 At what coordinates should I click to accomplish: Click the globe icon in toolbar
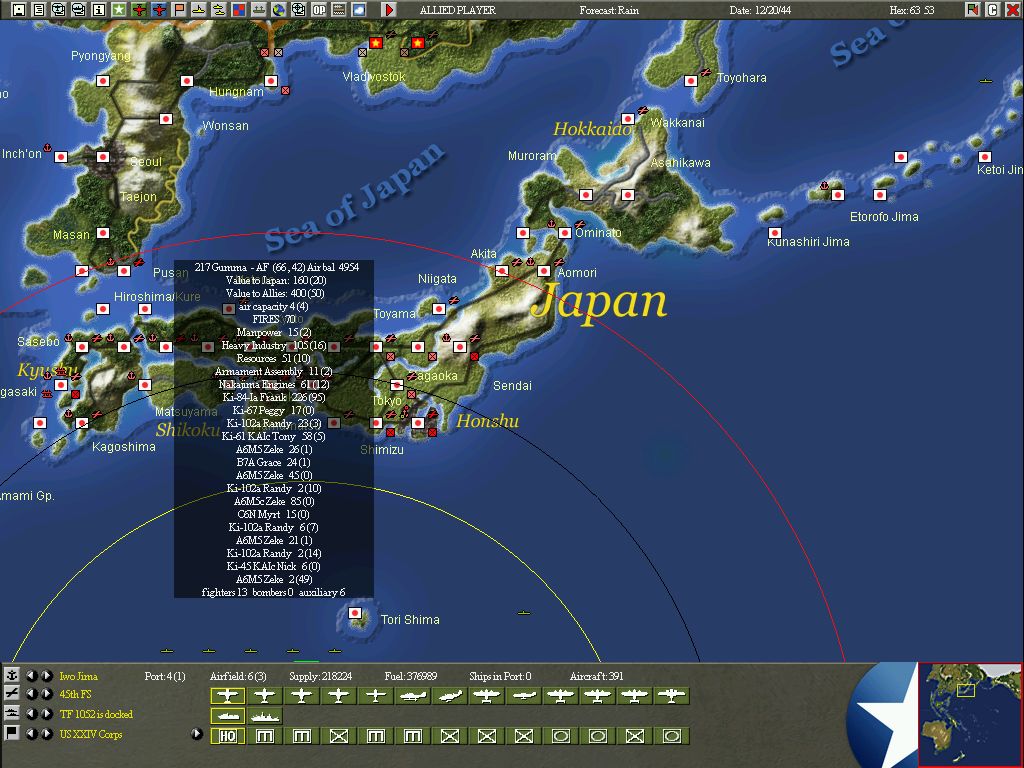(x=279, y=10)
